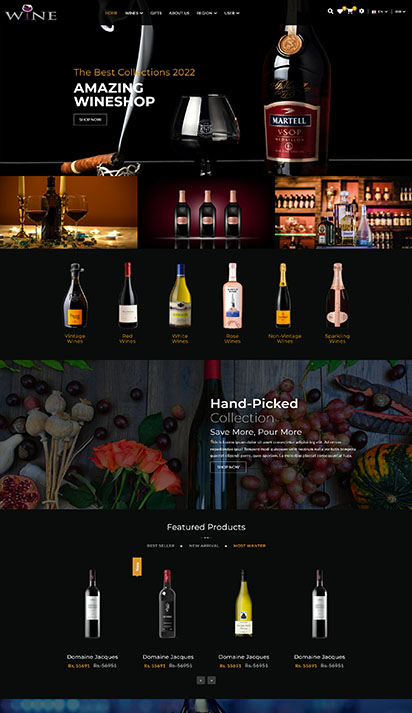Screen dimensions: 412x713
Task: Select the Gifts menu item
Action: coord(156,13)
